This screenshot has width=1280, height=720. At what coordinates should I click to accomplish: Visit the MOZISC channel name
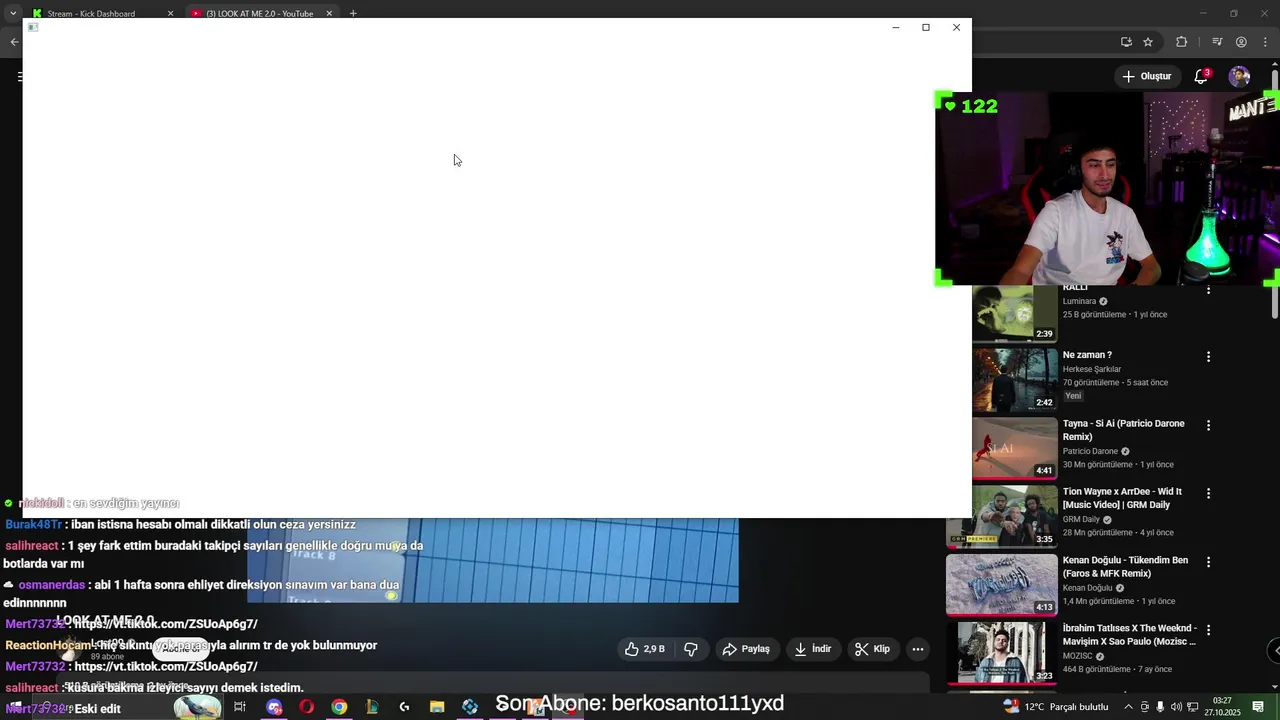pos(1078,656)
